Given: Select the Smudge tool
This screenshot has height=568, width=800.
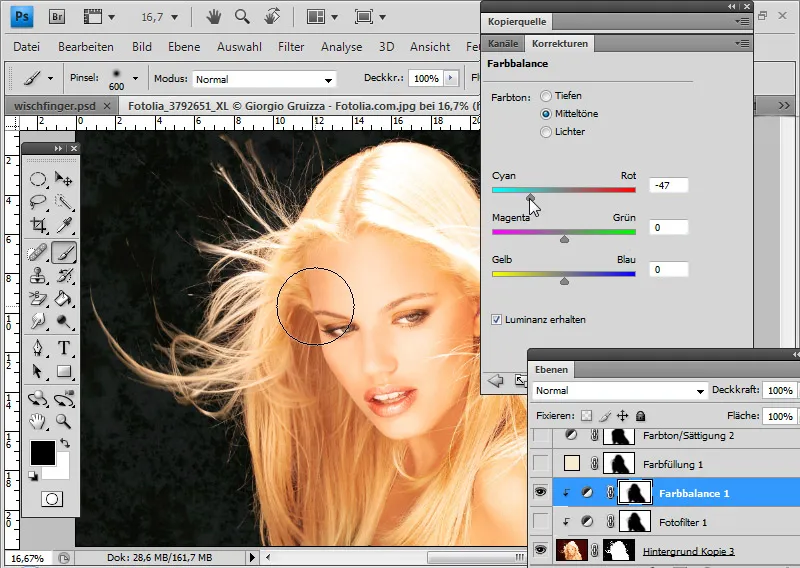Looking at the screenshot, I should coord(38,321).
